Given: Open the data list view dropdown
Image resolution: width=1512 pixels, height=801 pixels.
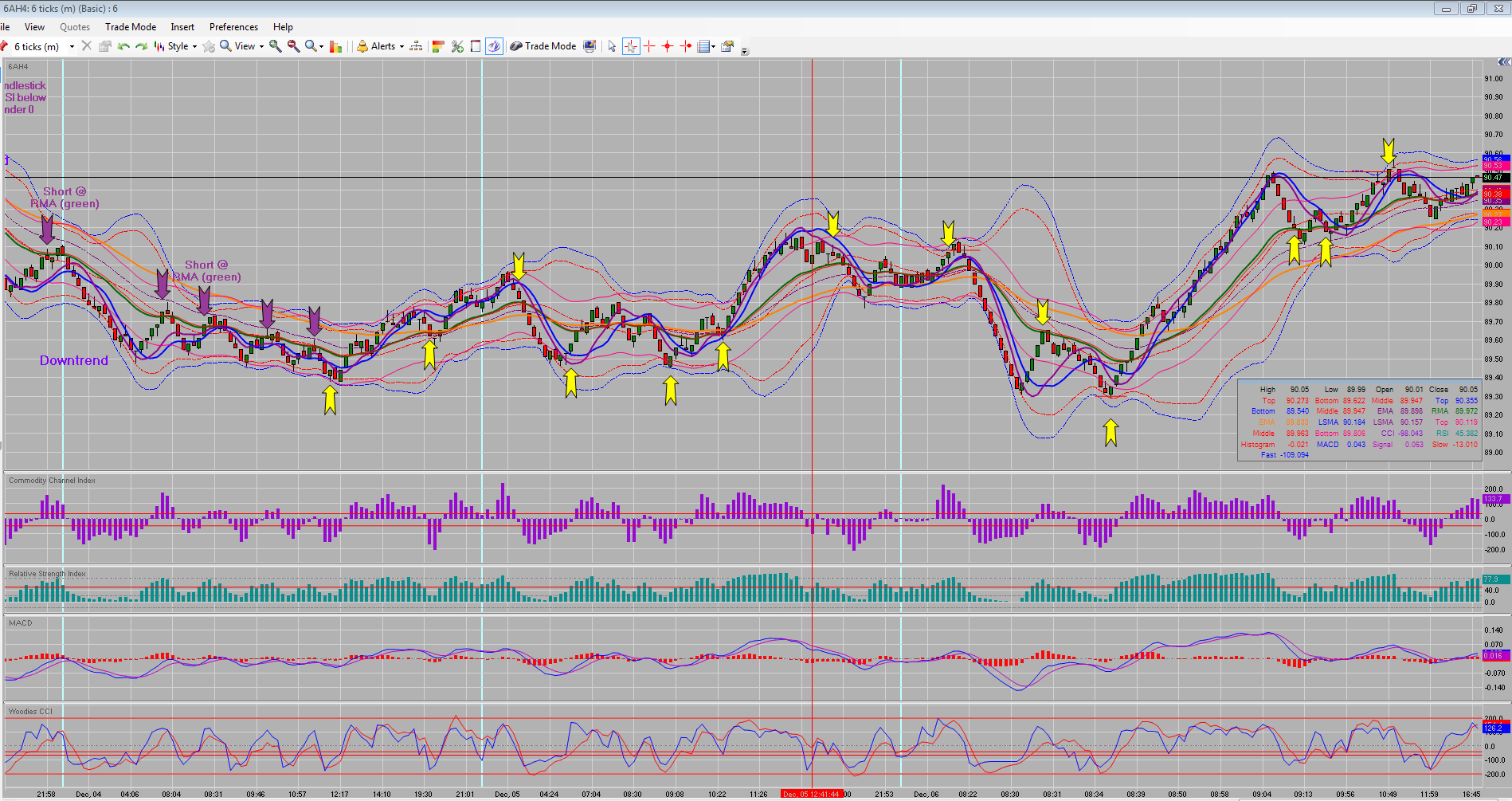Looking at the screenshot, I should point(707,46).
